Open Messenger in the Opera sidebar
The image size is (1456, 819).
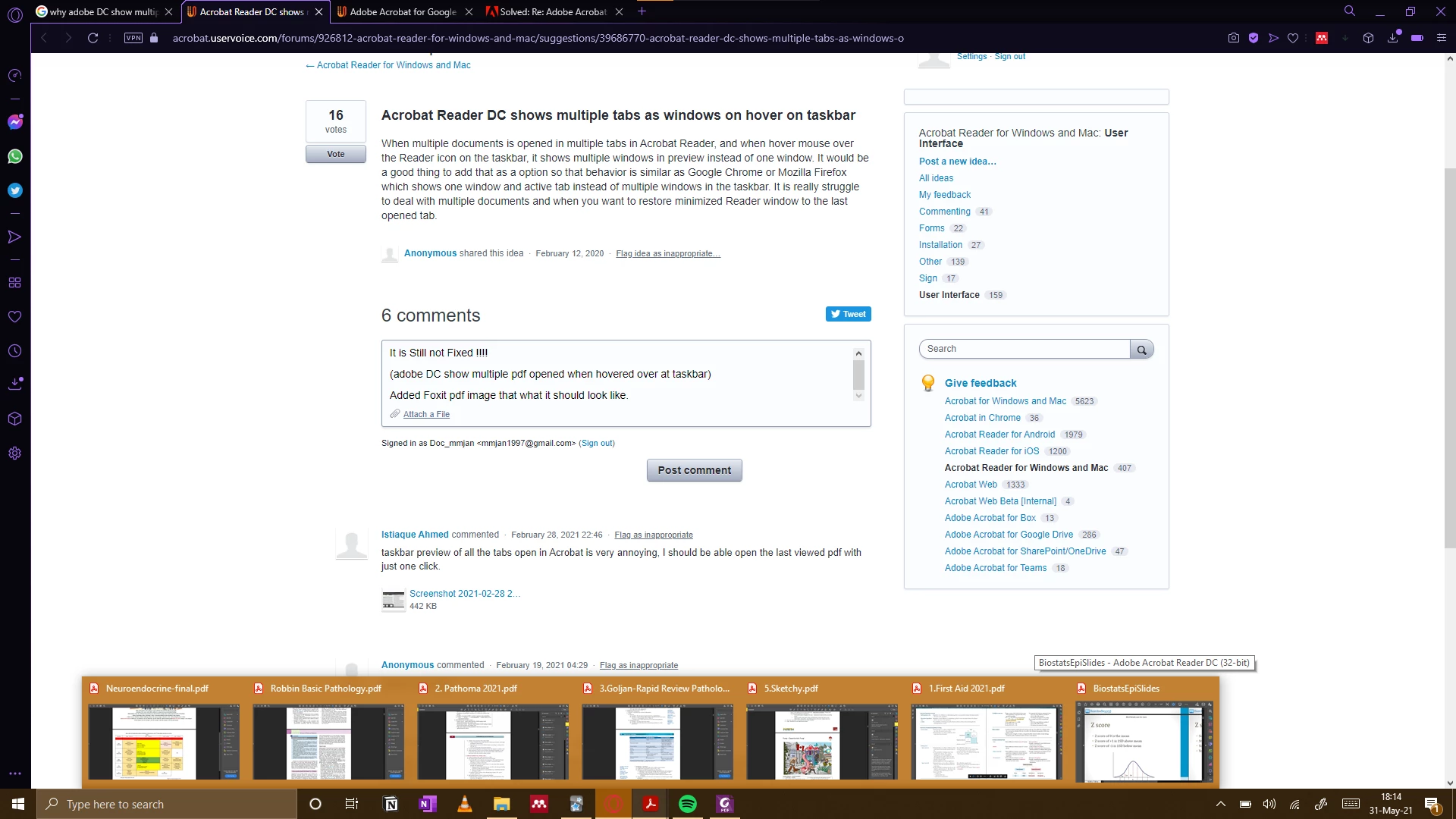[x=15, y=122]
